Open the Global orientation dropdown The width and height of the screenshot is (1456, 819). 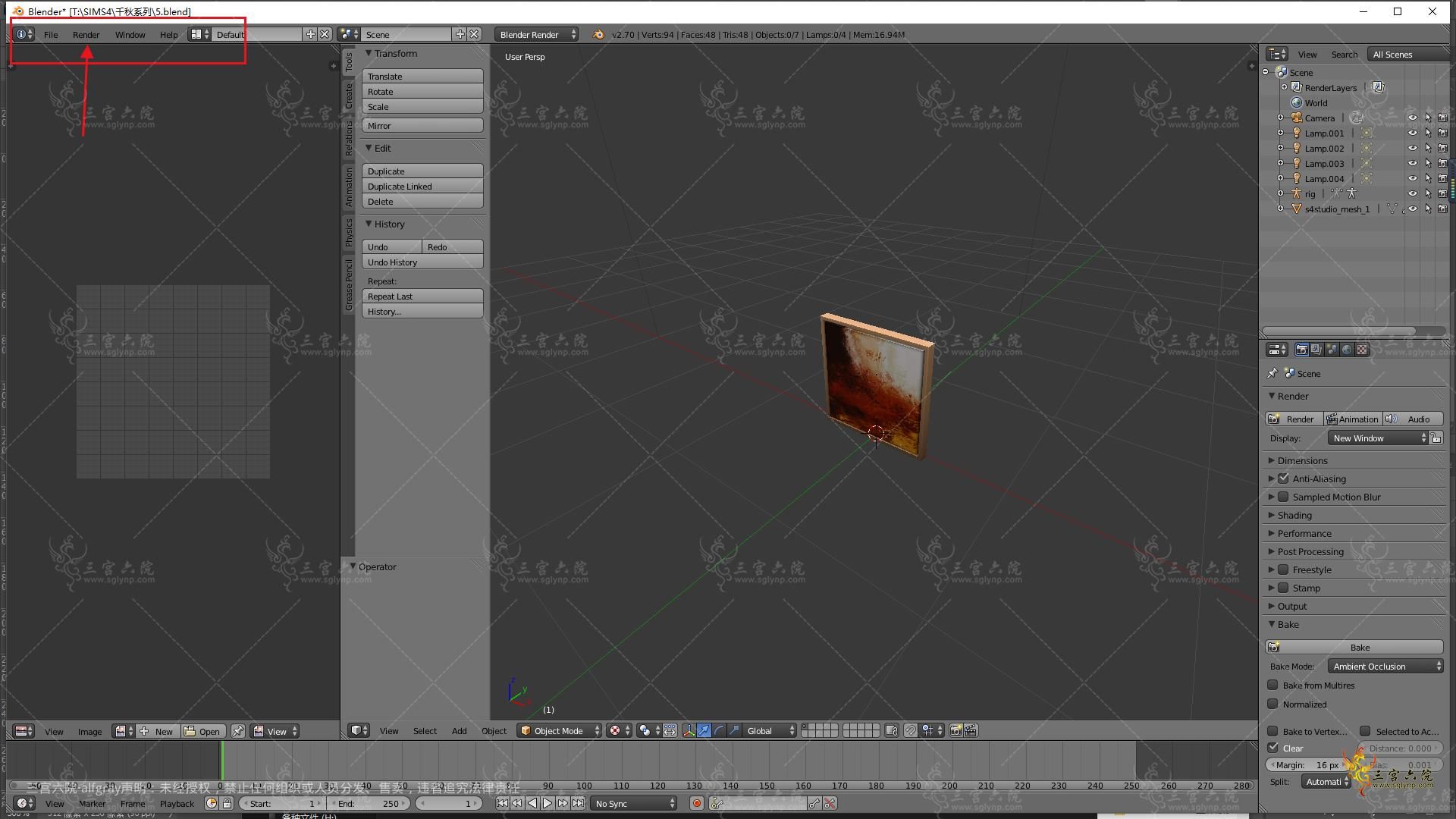(x=770, y=731)
